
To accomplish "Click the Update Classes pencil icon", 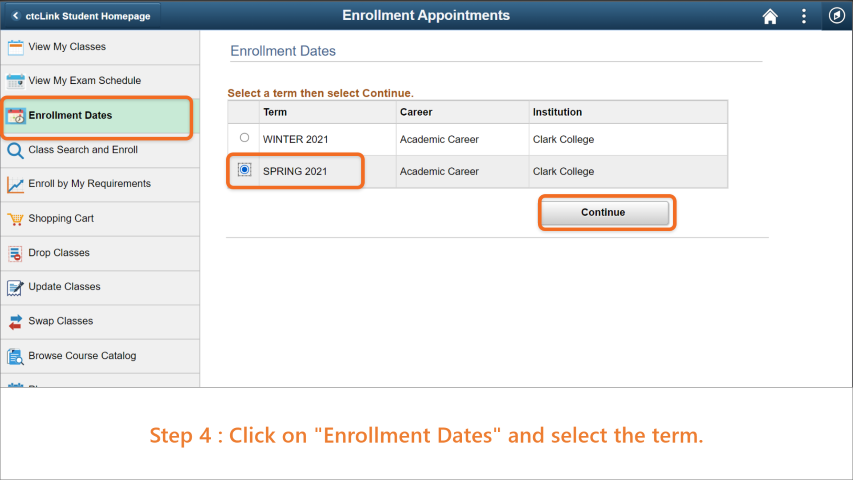I will tap(15, 287).
